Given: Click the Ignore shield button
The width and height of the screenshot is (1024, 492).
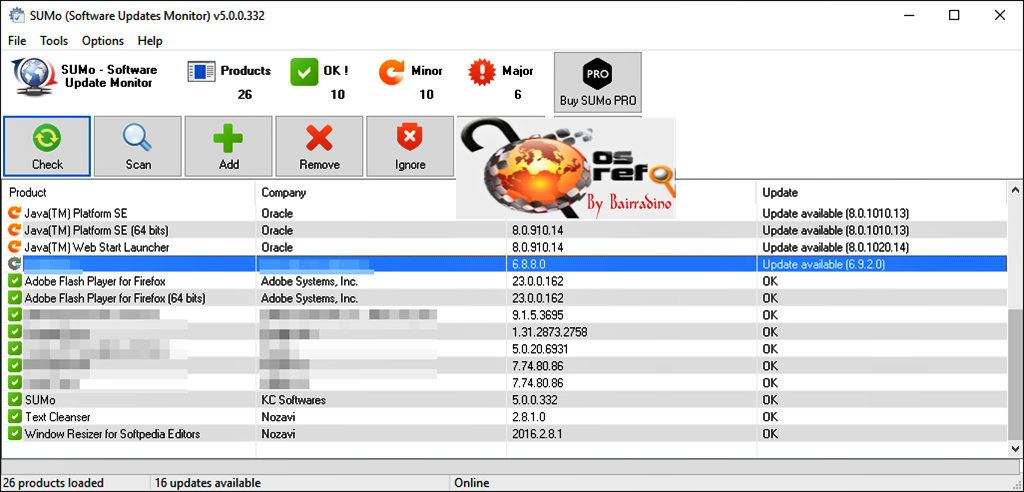Looking at the screenshot, I should coord(410,146).
